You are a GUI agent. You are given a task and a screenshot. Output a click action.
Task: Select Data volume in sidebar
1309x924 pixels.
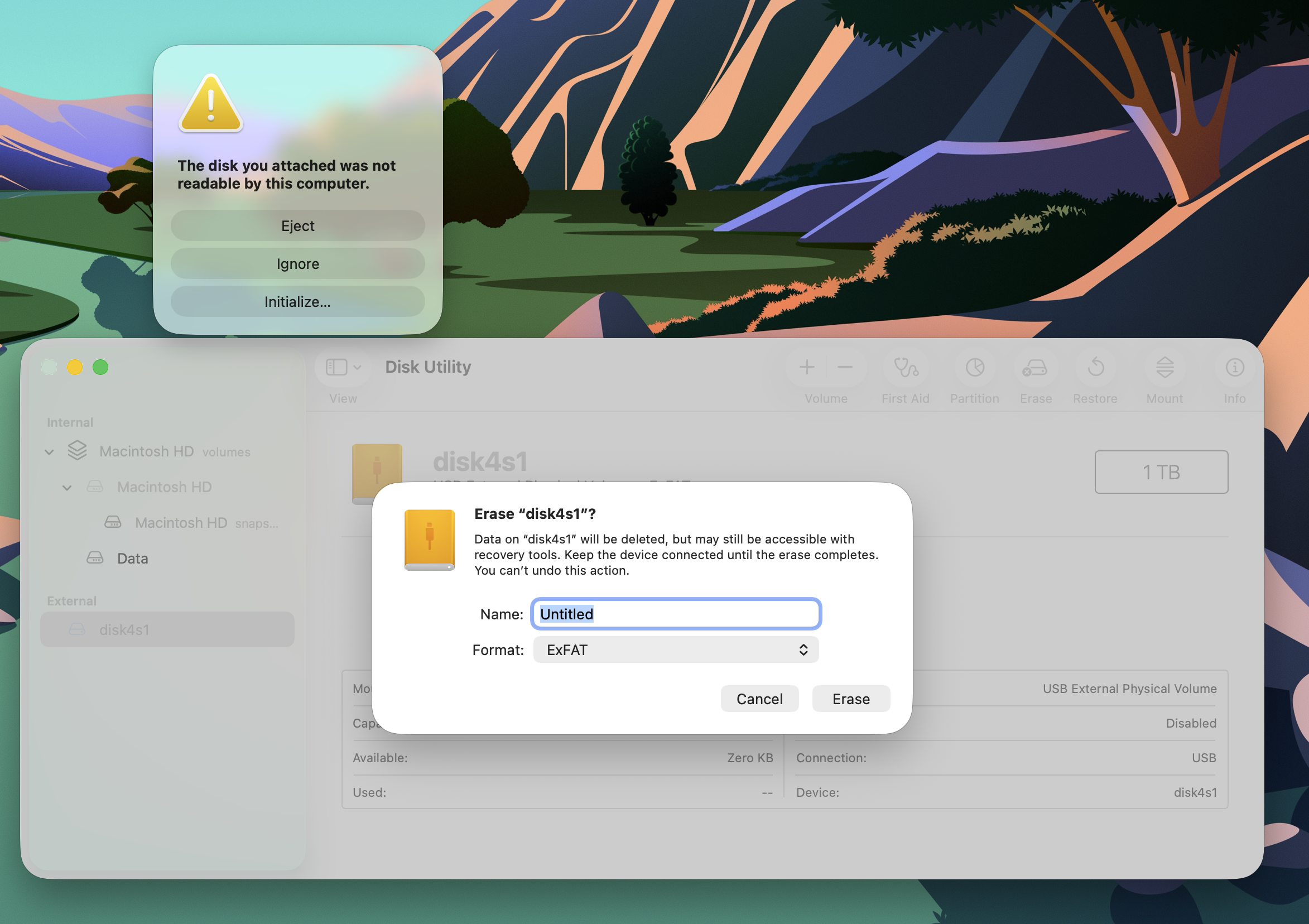pyautogui.click(x=167, y=558)
